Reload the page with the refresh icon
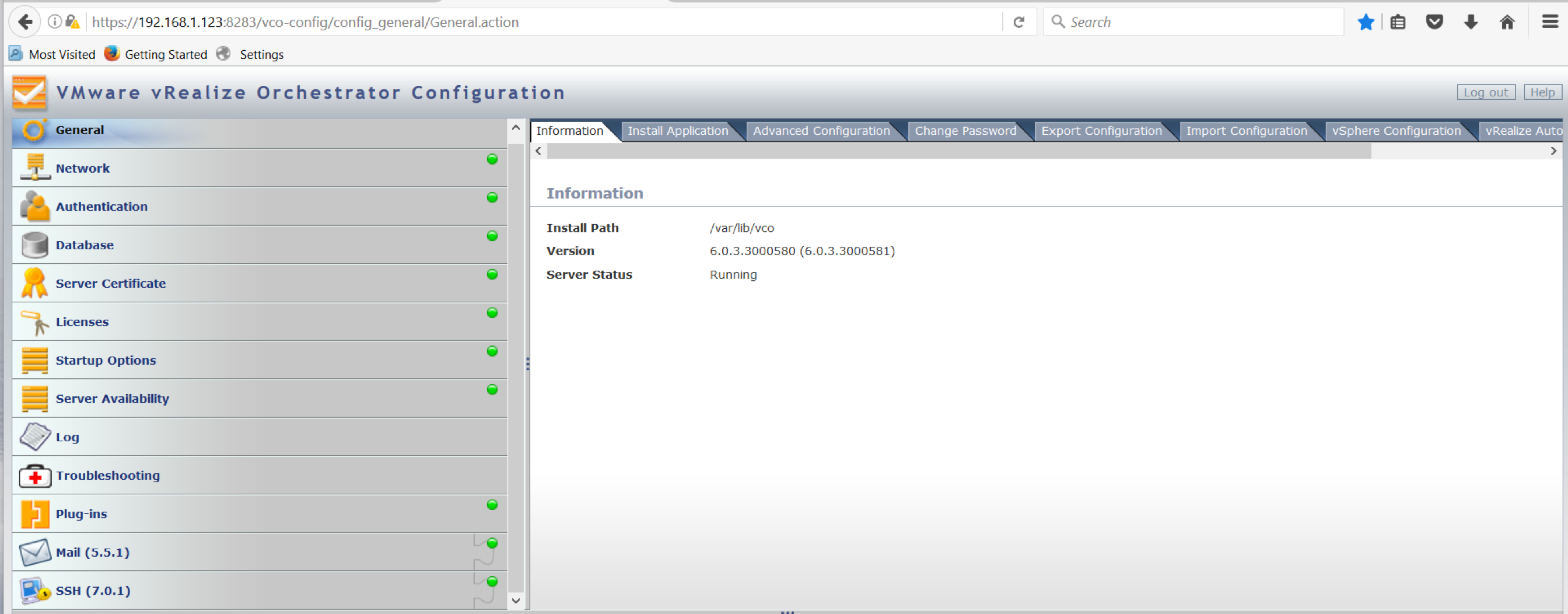This screenshot has height=614, width=1568. tap(1019, 23)
